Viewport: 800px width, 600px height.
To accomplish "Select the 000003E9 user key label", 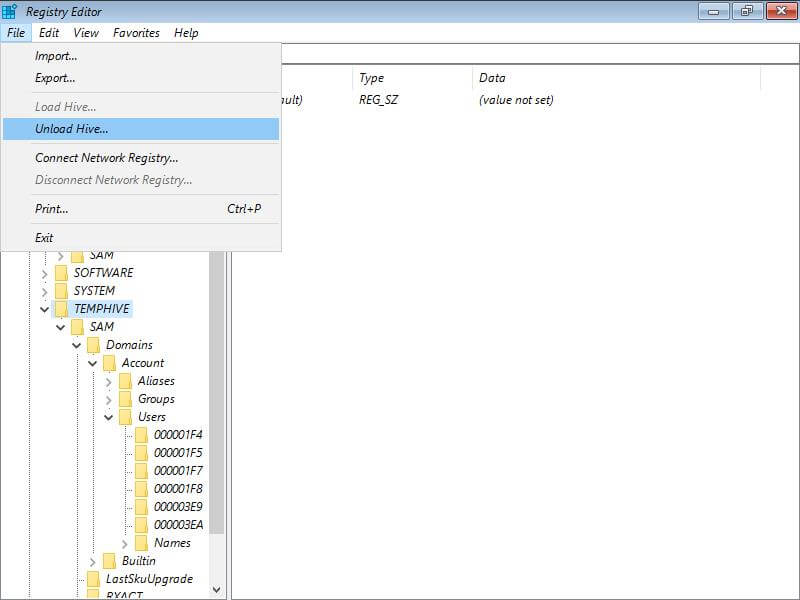I will tap(178, 507).
